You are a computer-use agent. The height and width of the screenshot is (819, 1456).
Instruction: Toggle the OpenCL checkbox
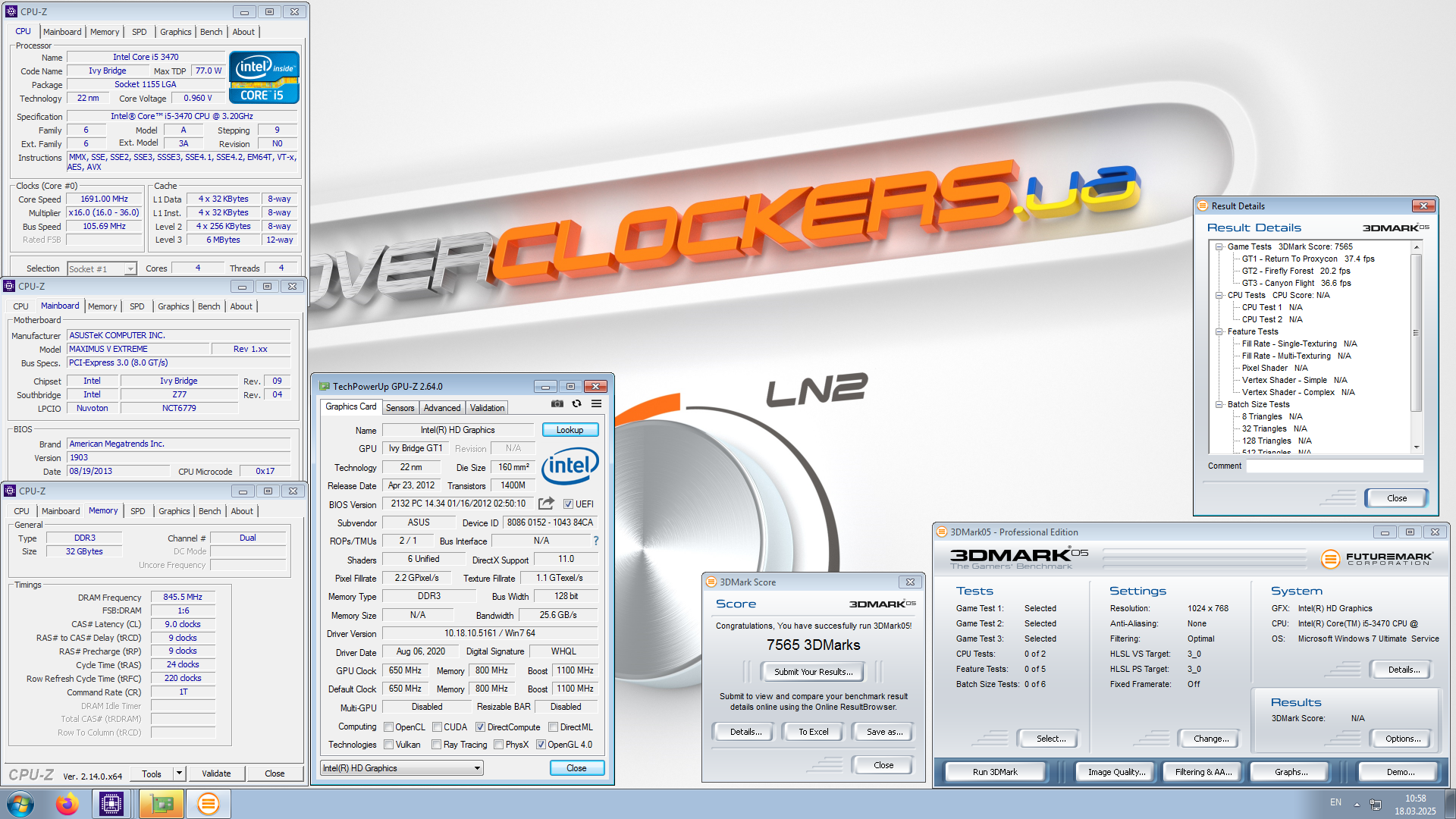pos(388,727)
